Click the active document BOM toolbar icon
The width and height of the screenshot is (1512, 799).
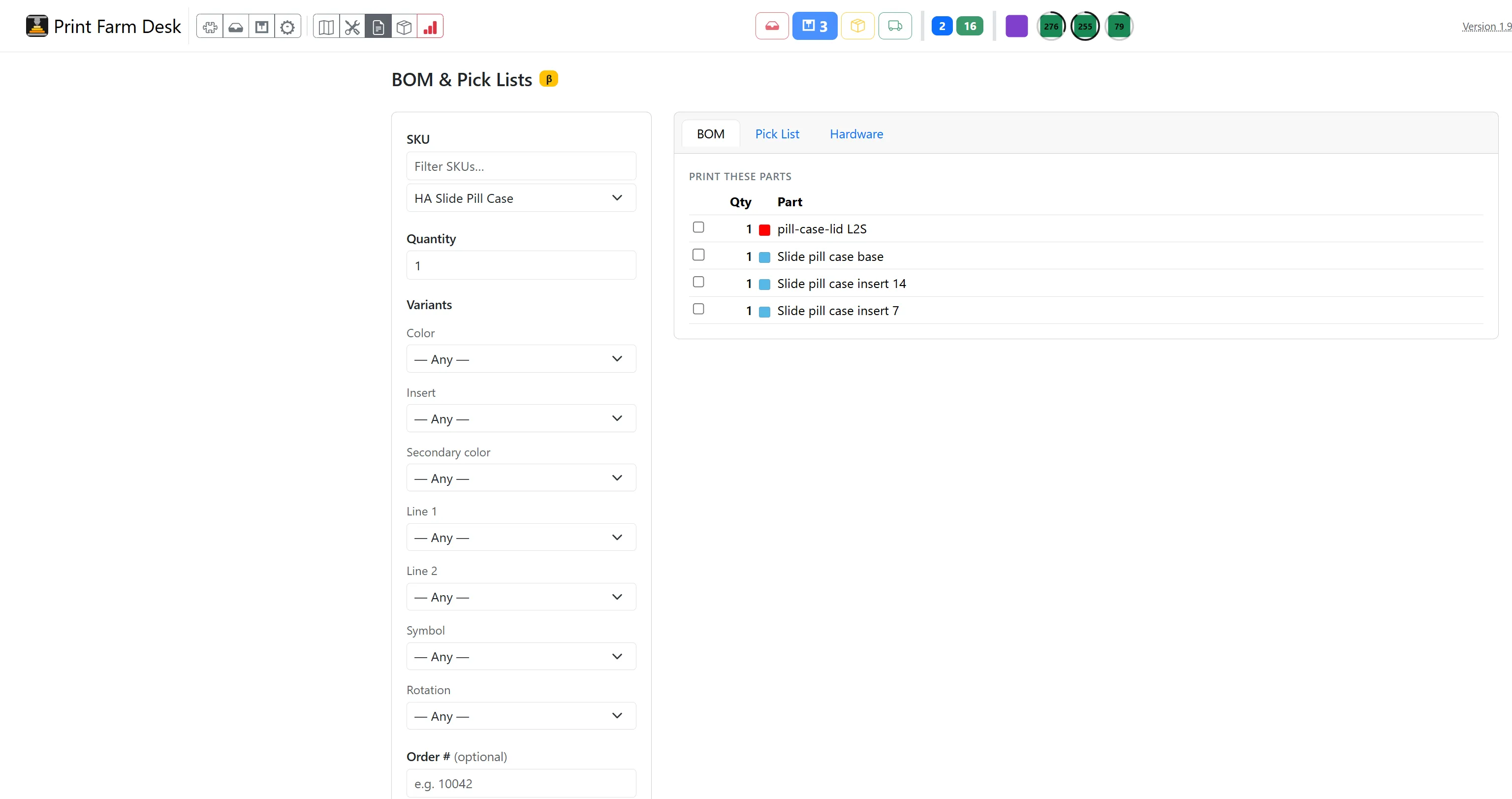click(x=378, y=27)
